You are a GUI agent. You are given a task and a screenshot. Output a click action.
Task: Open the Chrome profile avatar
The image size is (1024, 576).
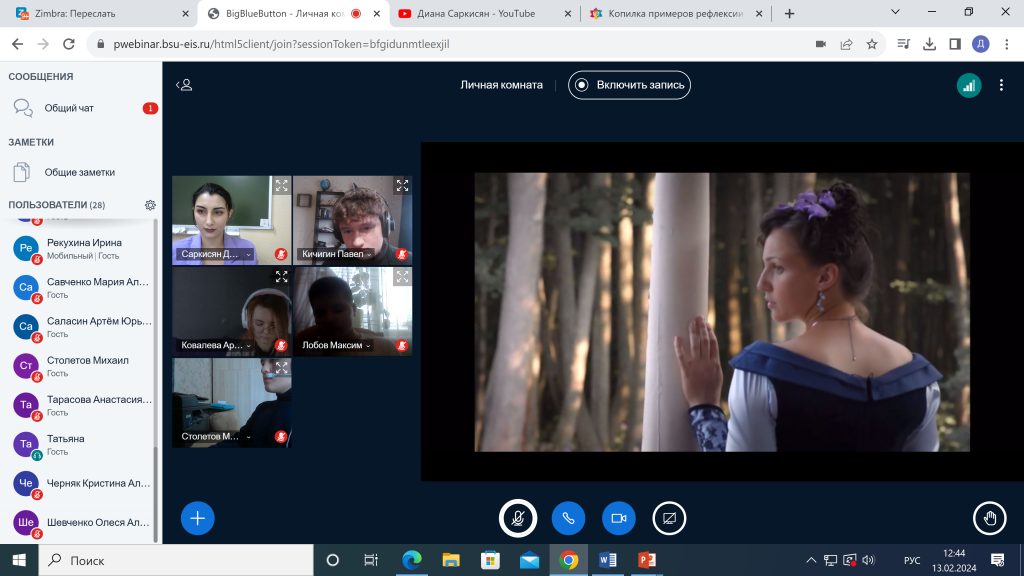[x=980, y=44]
